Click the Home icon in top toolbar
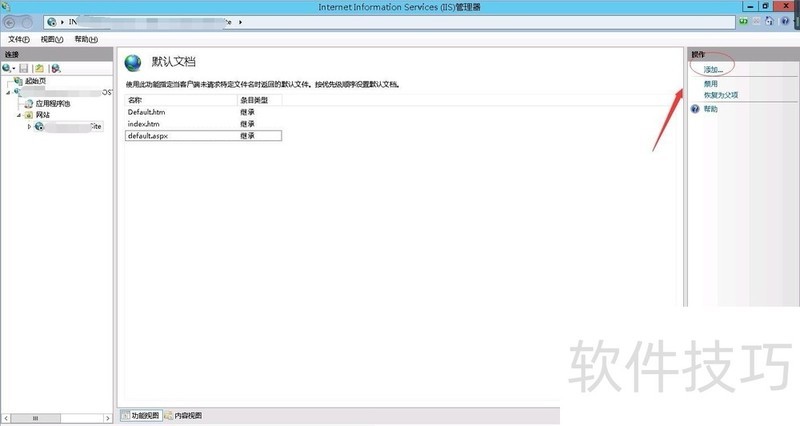The image size is (800, 426). tap(769, 21)
